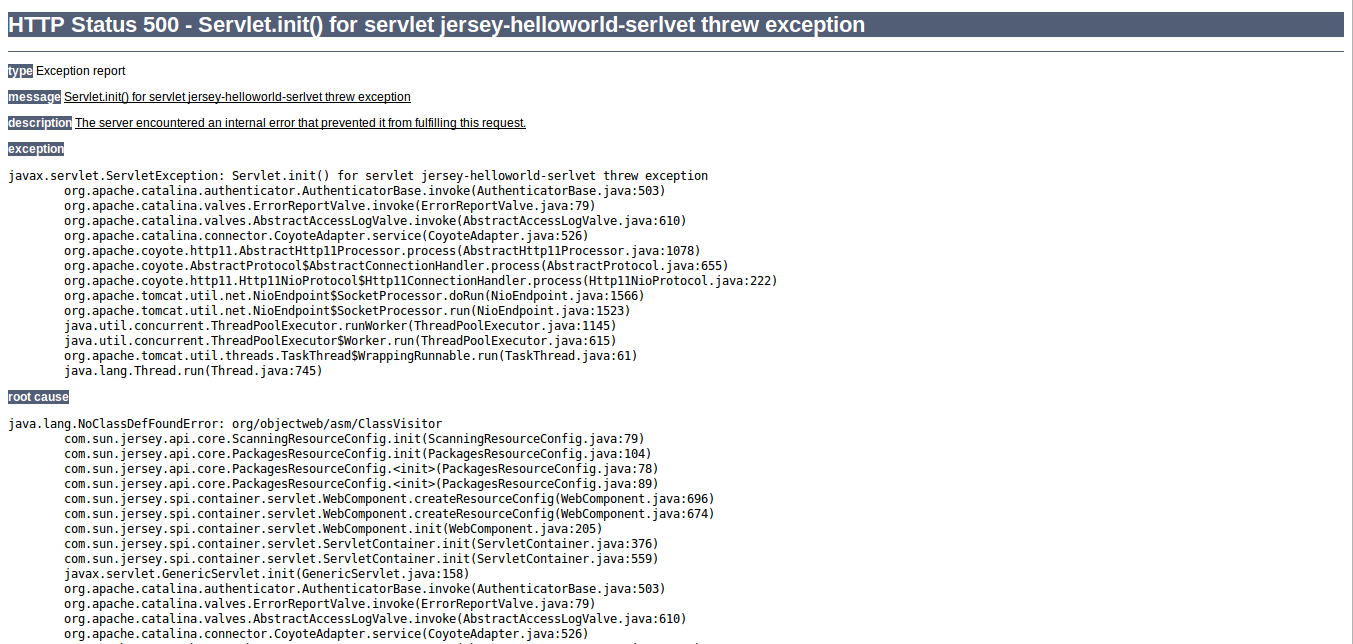Click the TaskThread$WrappingRunnable.run line

(350, 356)
